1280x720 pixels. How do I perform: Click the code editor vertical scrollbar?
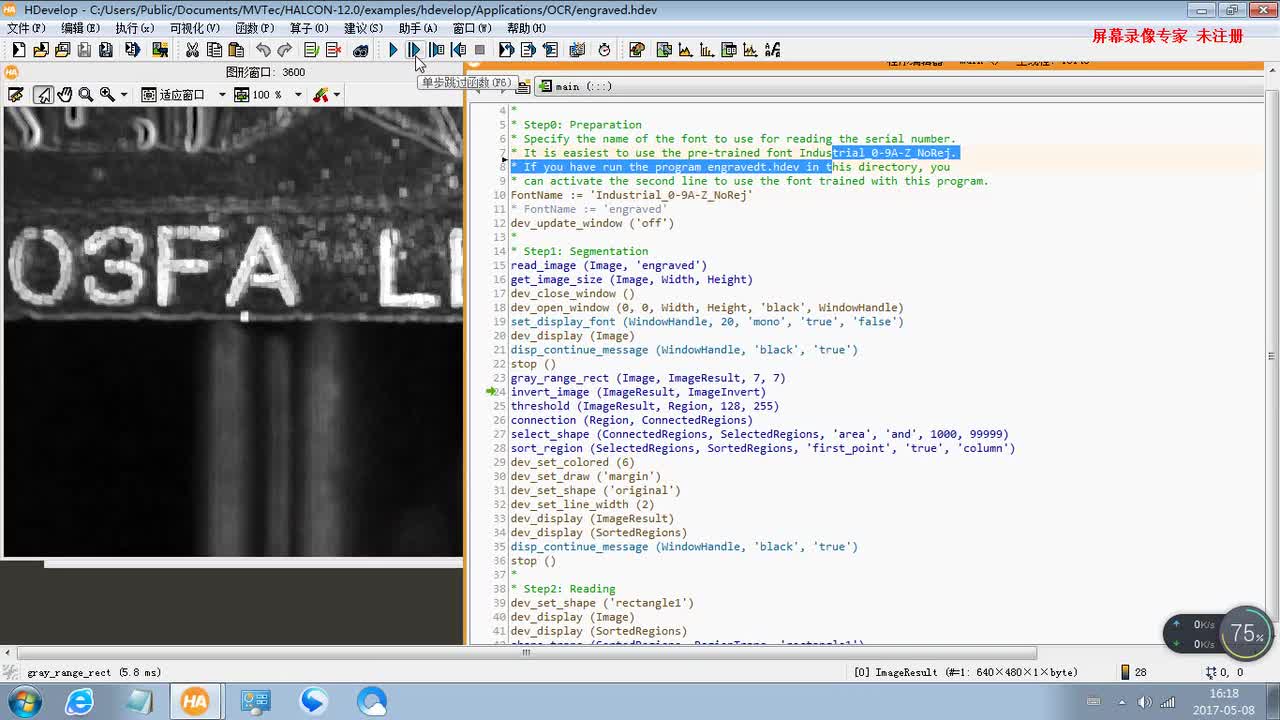click(1271, 355)
